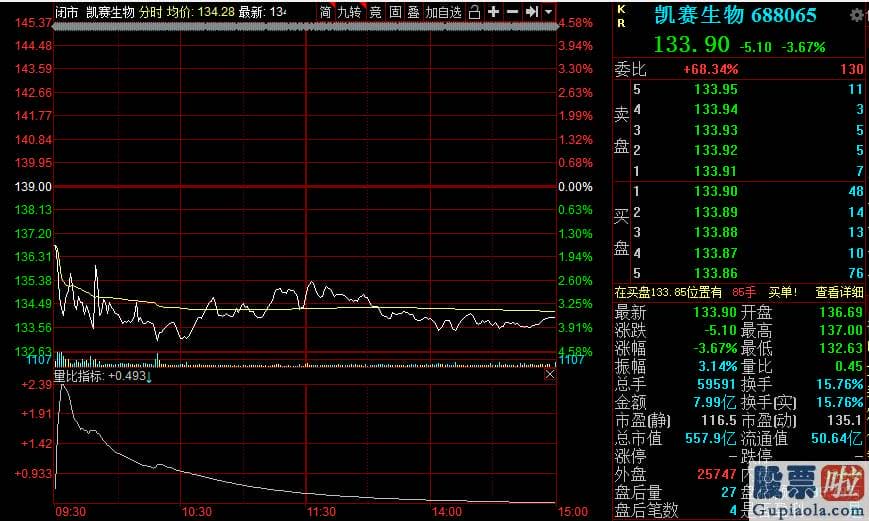Click the jump-to-end arrow icon
This screenshot has height=521, width=869.
click(531, 12)
